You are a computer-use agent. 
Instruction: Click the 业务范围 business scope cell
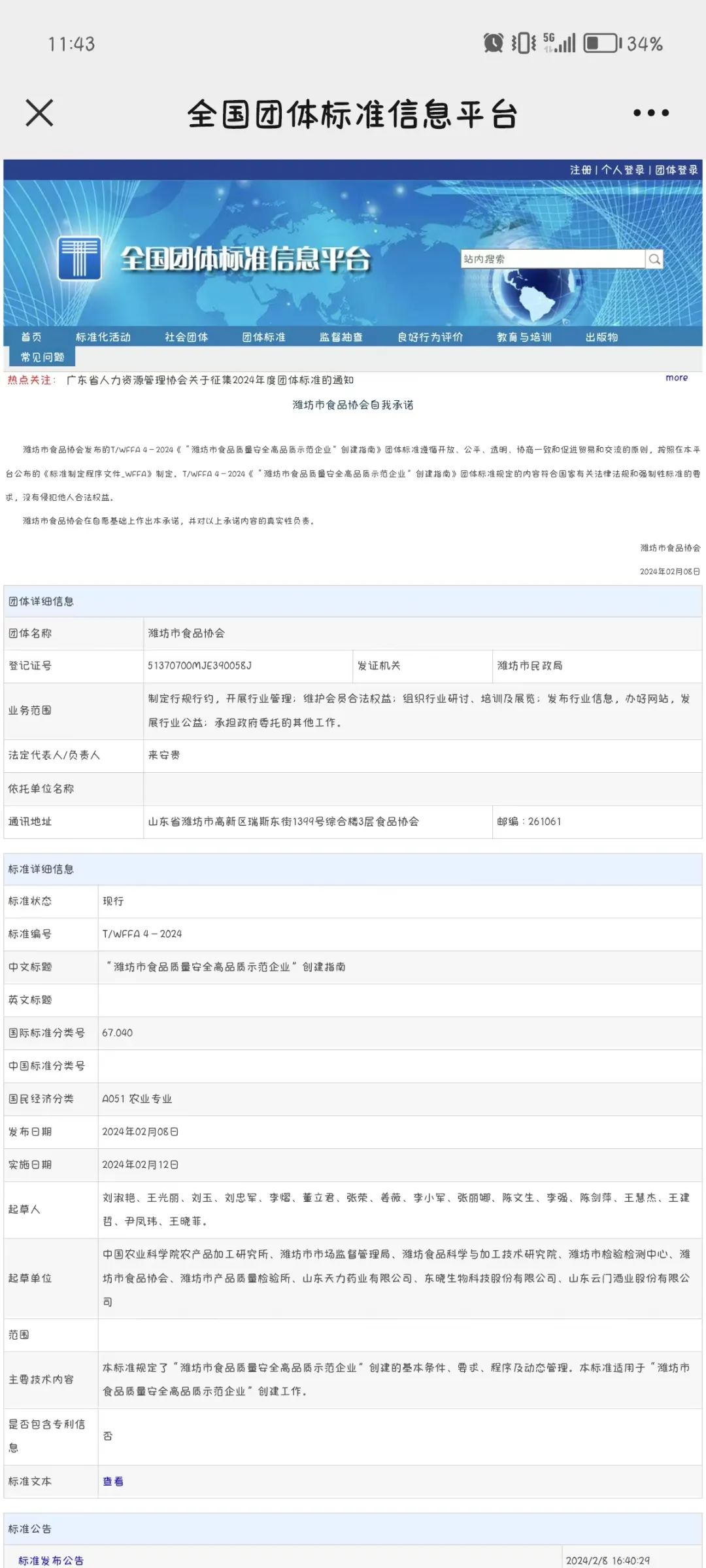click(423, 711)
